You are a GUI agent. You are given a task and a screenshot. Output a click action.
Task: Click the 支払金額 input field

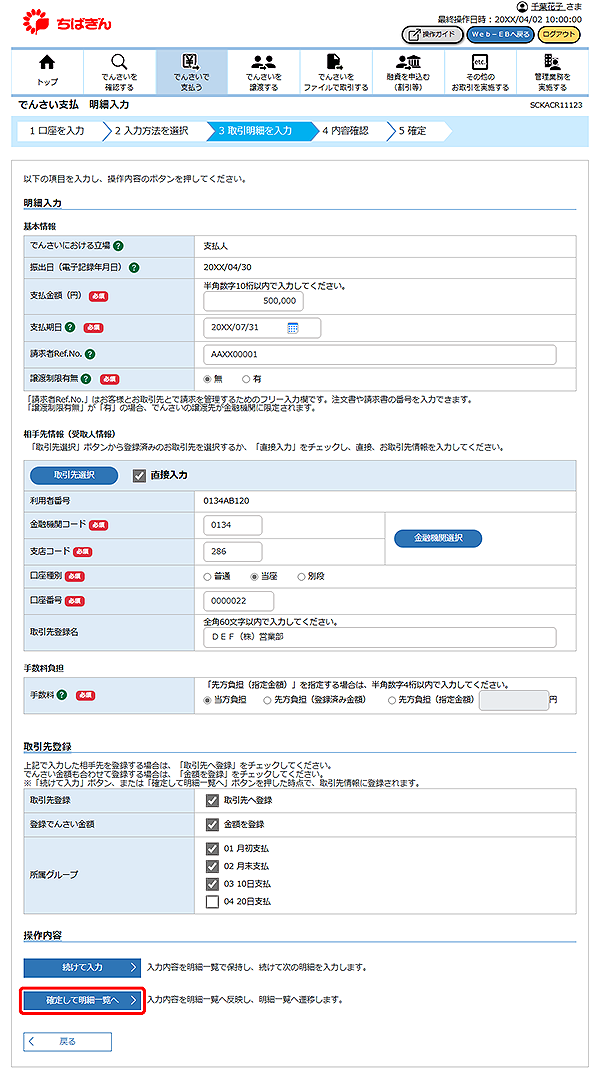(253, 301)
